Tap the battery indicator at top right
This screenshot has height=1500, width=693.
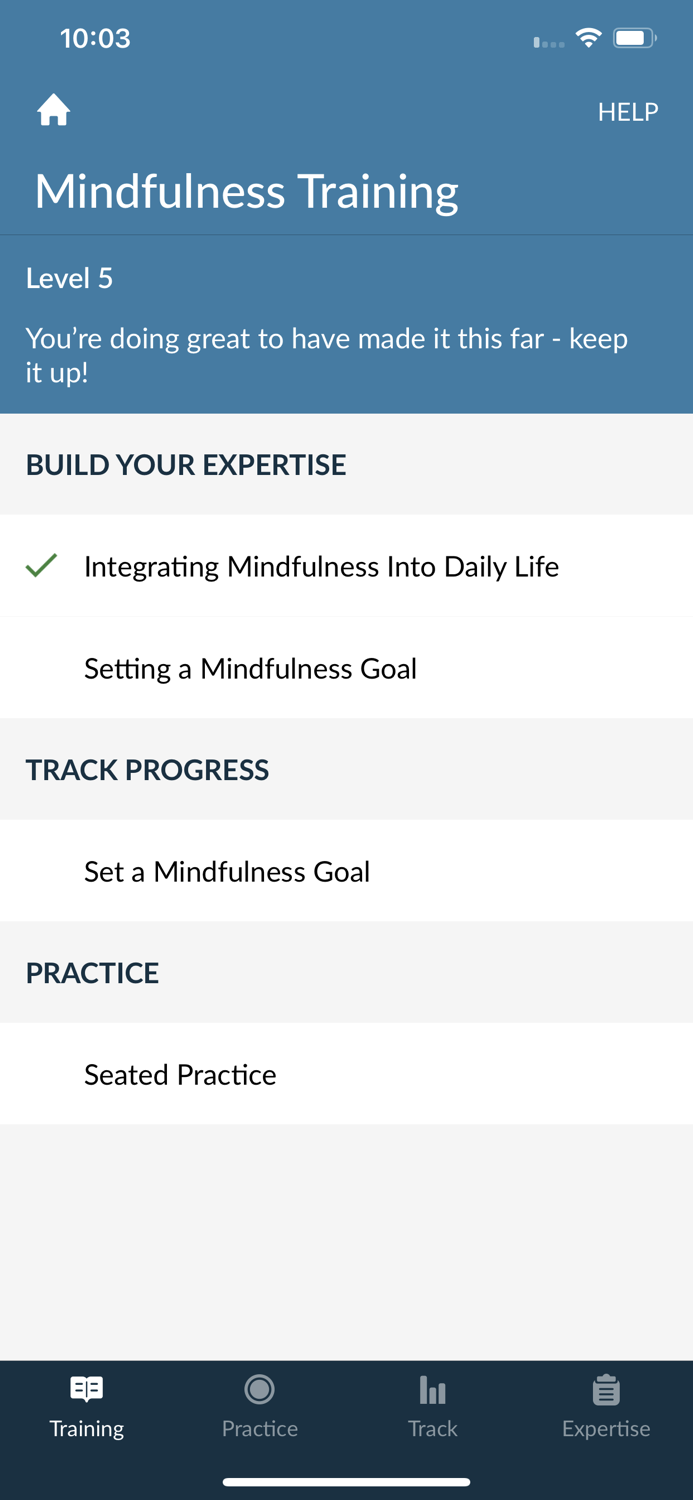[632, 37]
